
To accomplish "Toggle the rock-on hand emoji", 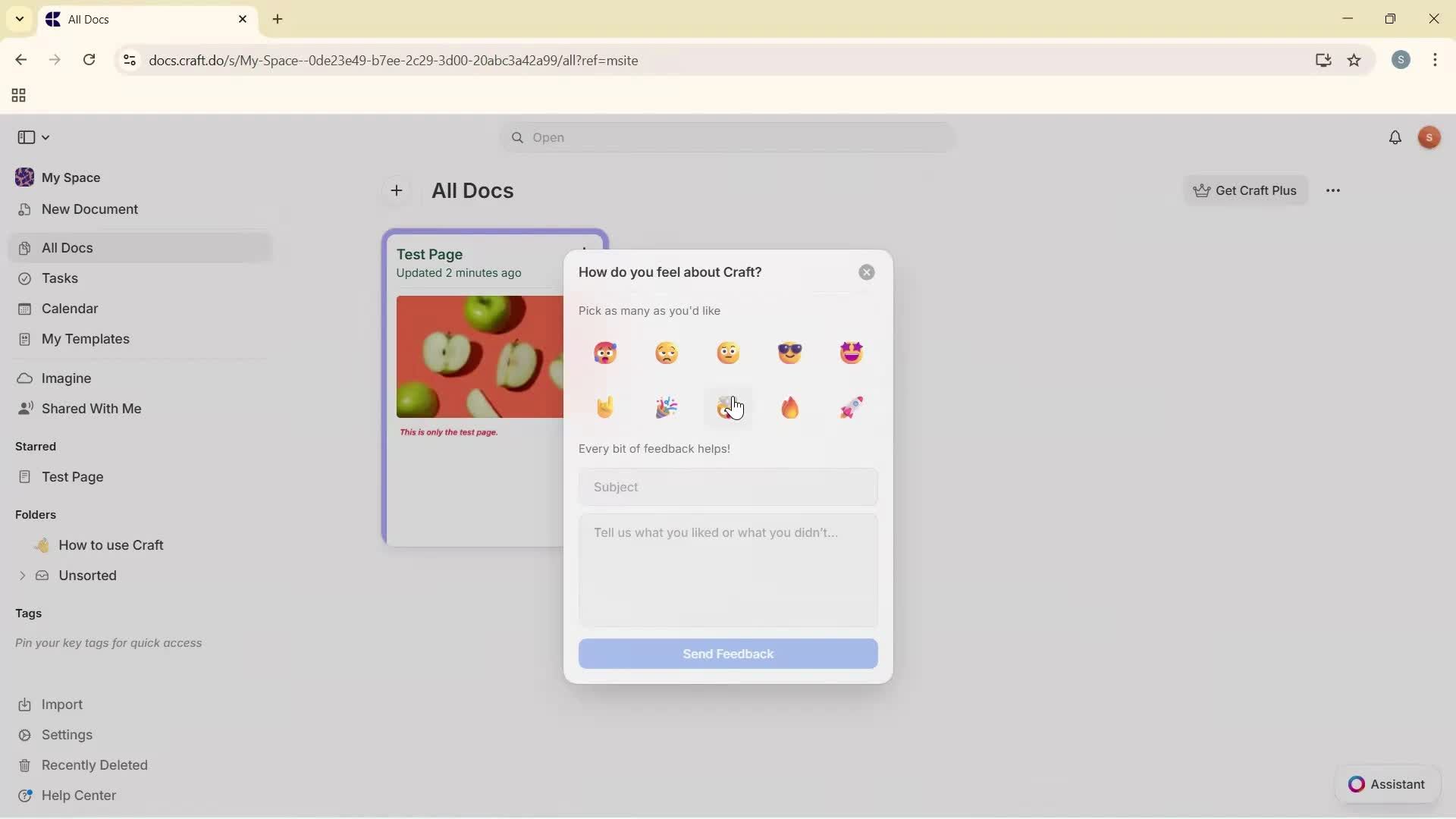I will [604, 407].
